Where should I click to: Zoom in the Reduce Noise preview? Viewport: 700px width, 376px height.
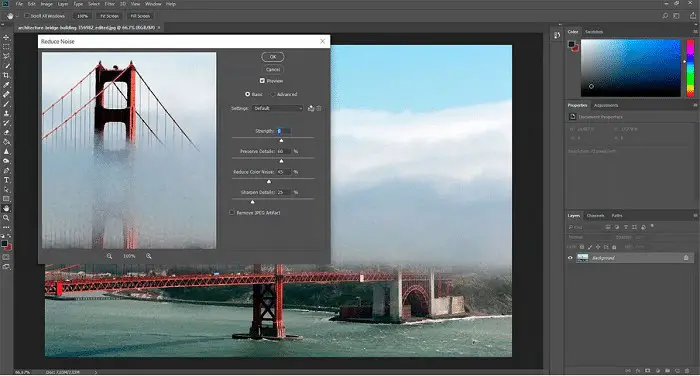click(x=149, y=256)
